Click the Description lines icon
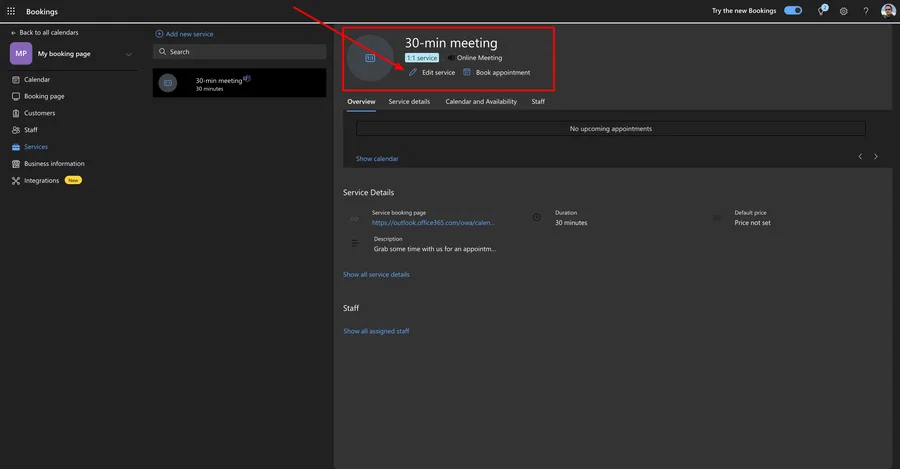Screen dimensions: 900x469 click(355, 243)
